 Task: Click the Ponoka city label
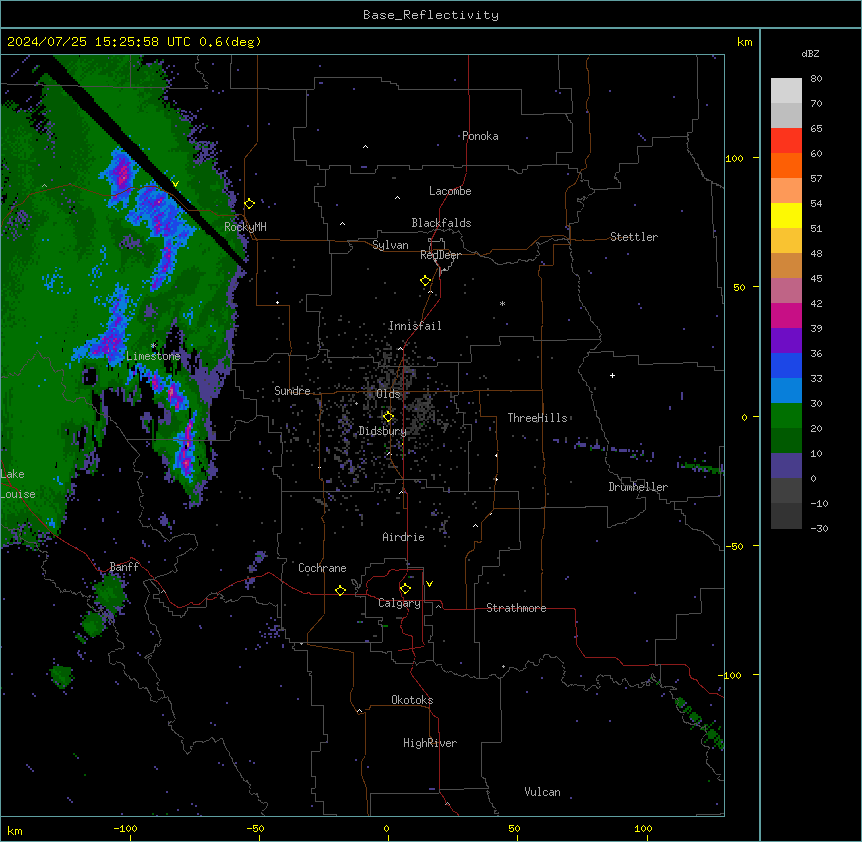[480, 136]
